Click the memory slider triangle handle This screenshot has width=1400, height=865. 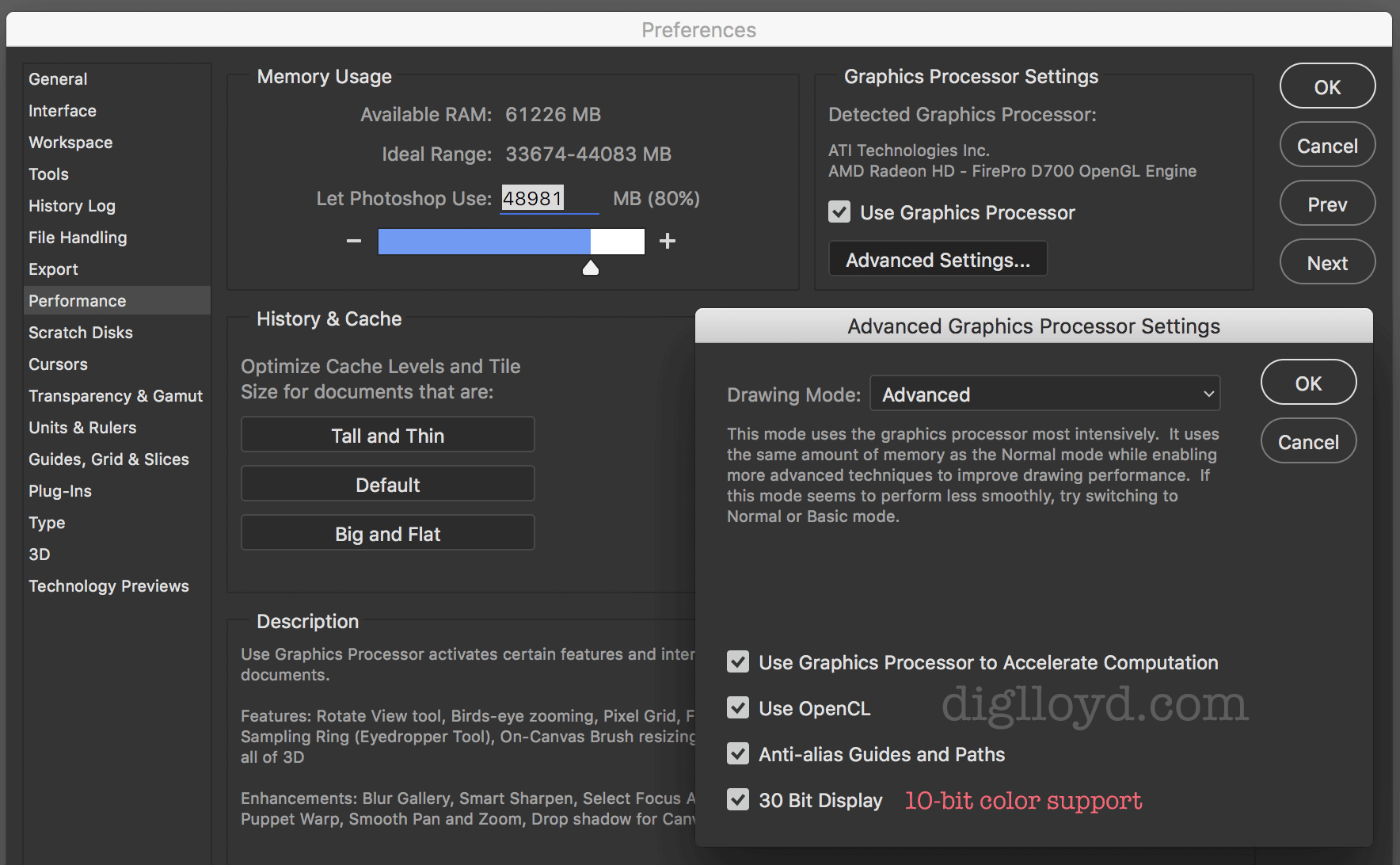point(591,268)
